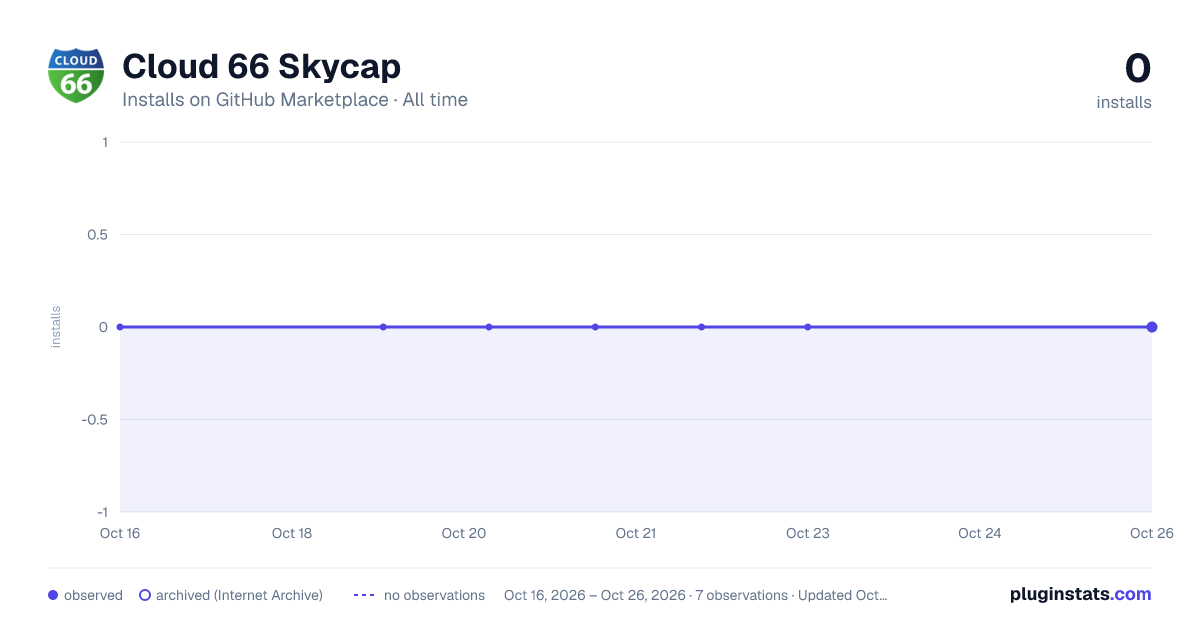Select the data point just after Oct 20
The height and width of the screenshot is (630, 1200).
coord(489,327)
